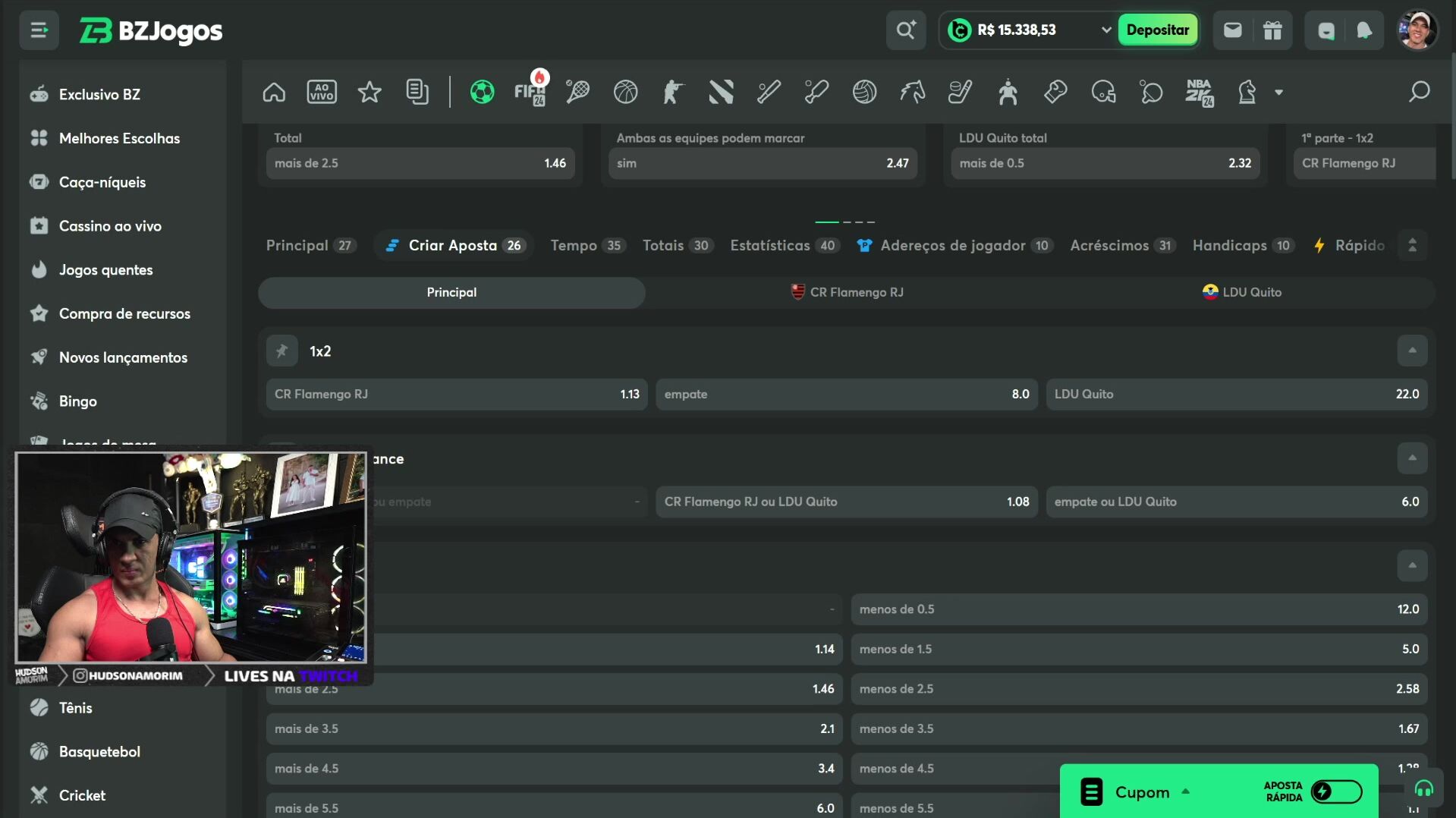Image resolution: width=1456 pixels, height=818 pixels.
Task: Select the CR Flamengo RJ sub-tab
Action: click(847, 292)
